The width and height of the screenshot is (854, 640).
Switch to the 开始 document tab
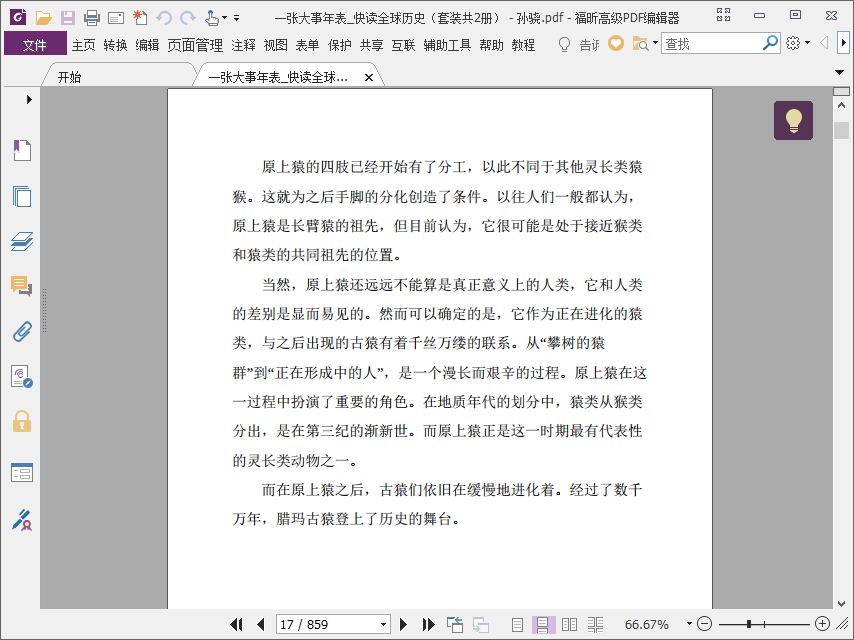pyautogui.click(x=70, y=77)
